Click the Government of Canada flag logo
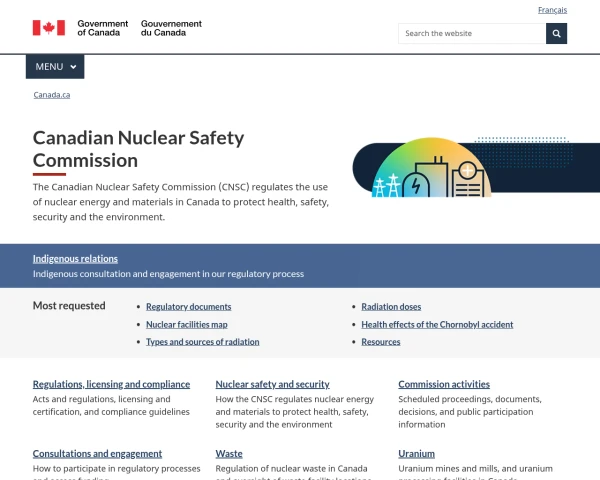Screen dimensions: 600x480 click(x=49, y=28)
